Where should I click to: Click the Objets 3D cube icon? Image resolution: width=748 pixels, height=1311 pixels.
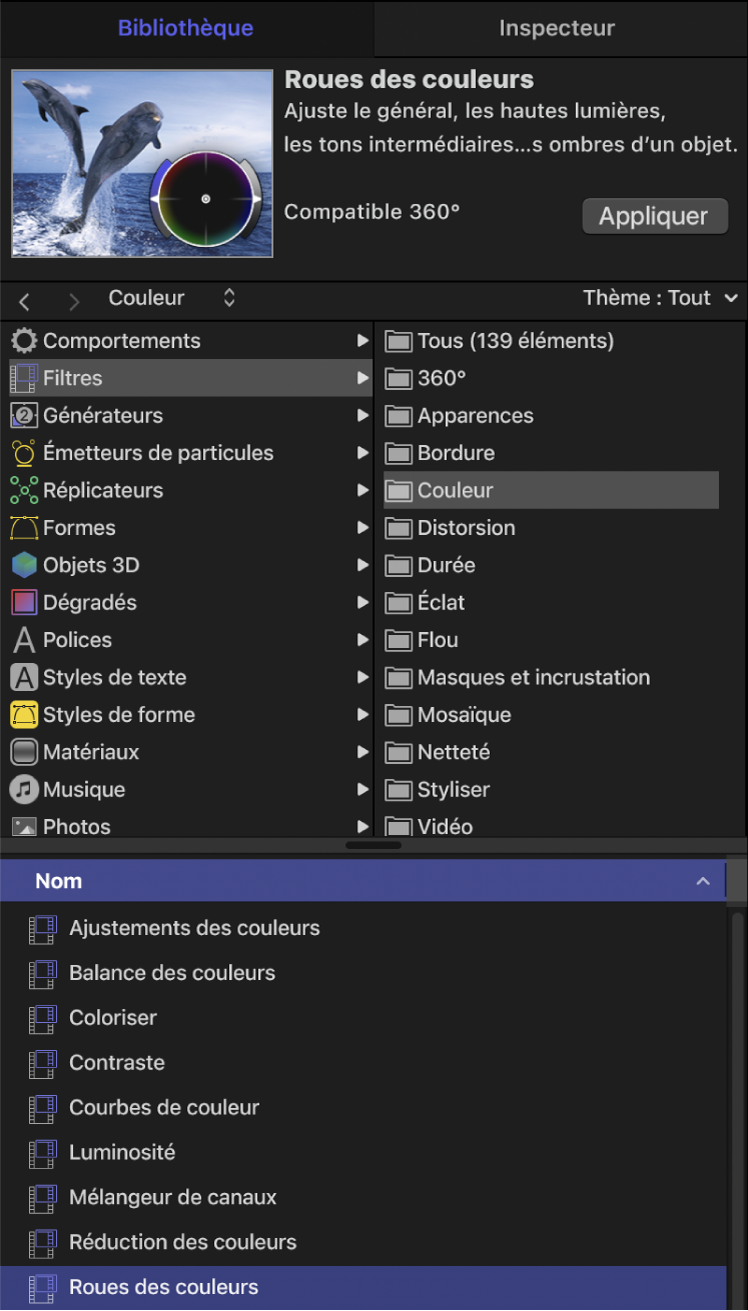point(24,565)
